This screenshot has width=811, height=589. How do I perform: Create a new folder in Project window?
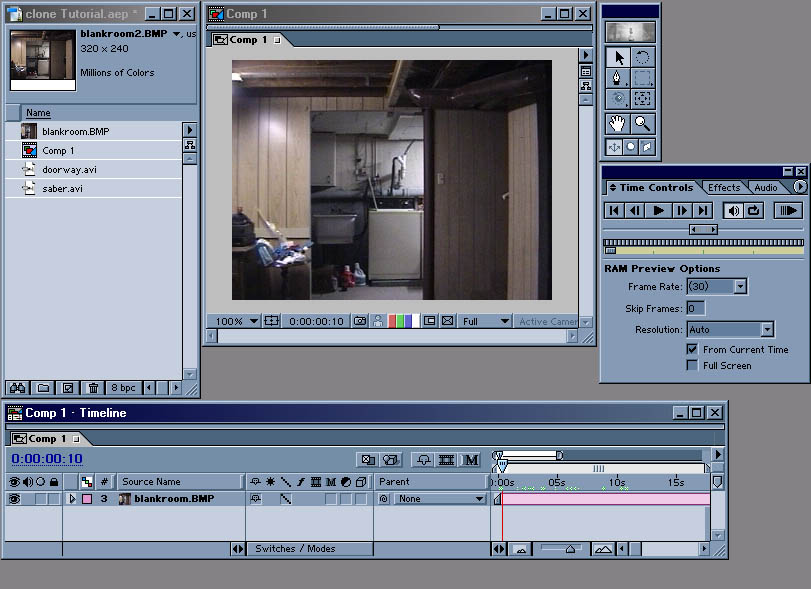click(x=43, y=387)
